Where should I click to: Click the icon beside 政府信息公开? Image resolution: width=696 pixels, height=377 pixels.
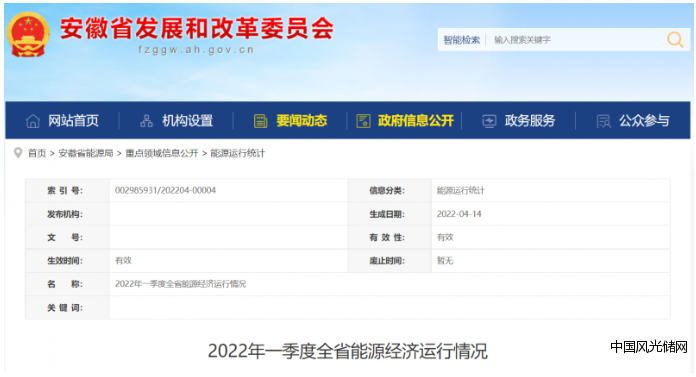click(363, 121)
